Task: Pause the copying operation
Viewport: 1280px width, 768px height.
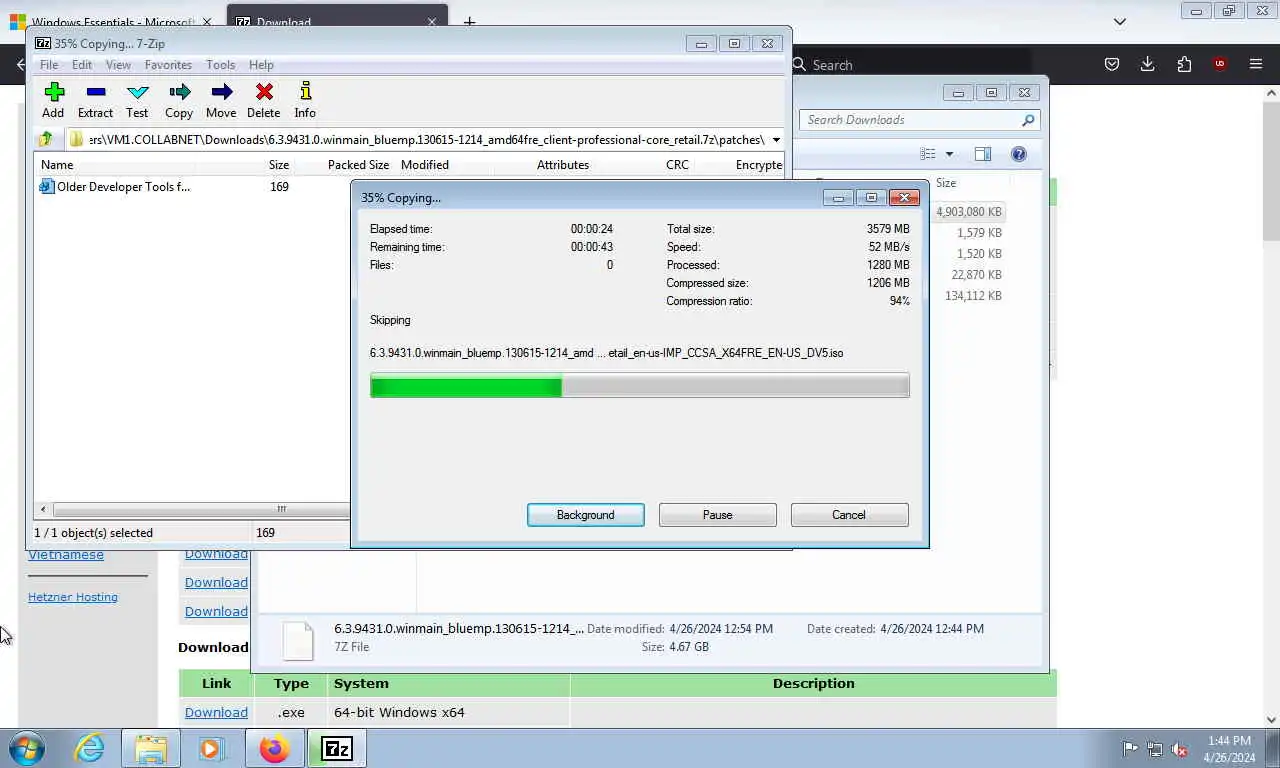Action: [x=718, y=515]
